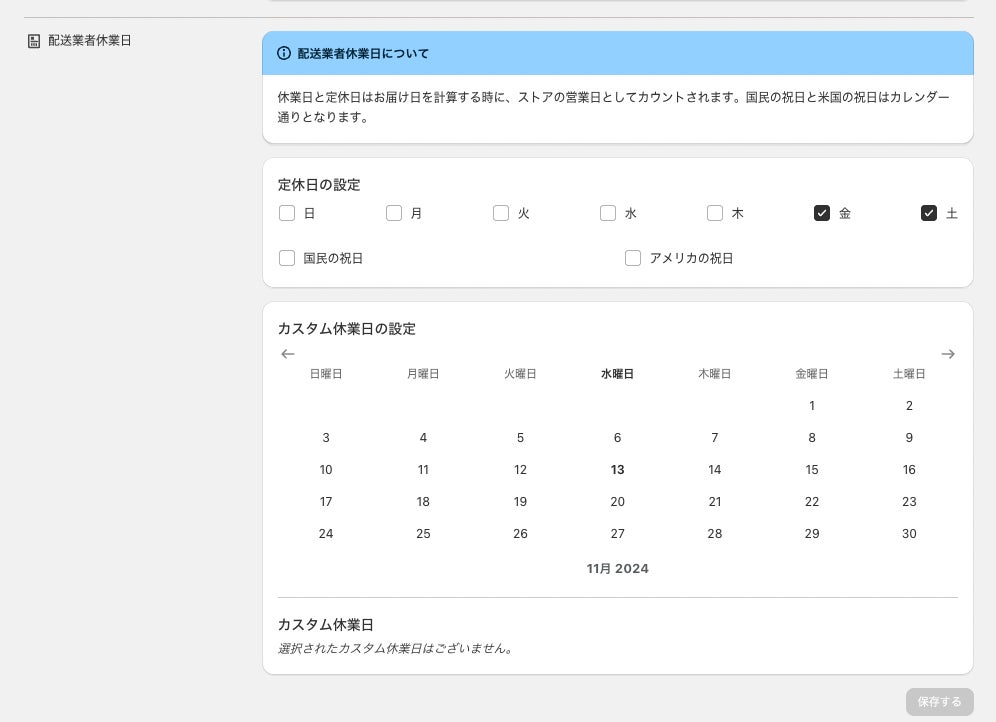Click the 定休日の設定 heading
Screen dimensions: 996x722
[x=319, y=185]
